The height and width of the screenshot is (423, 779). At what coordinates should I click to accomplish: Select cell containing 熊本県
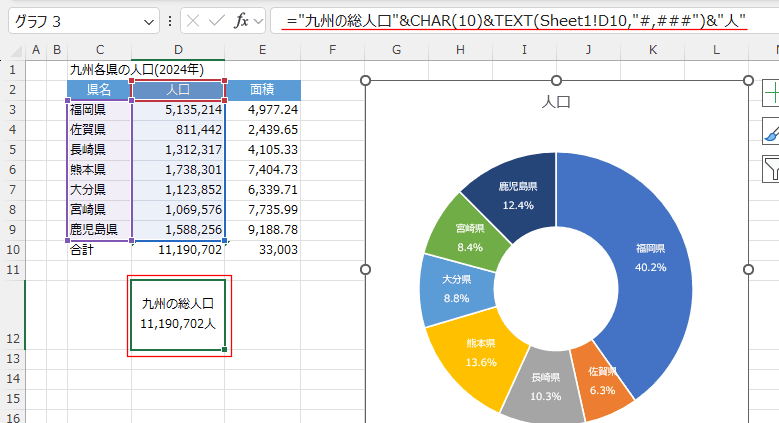click(x=99, y=169)
